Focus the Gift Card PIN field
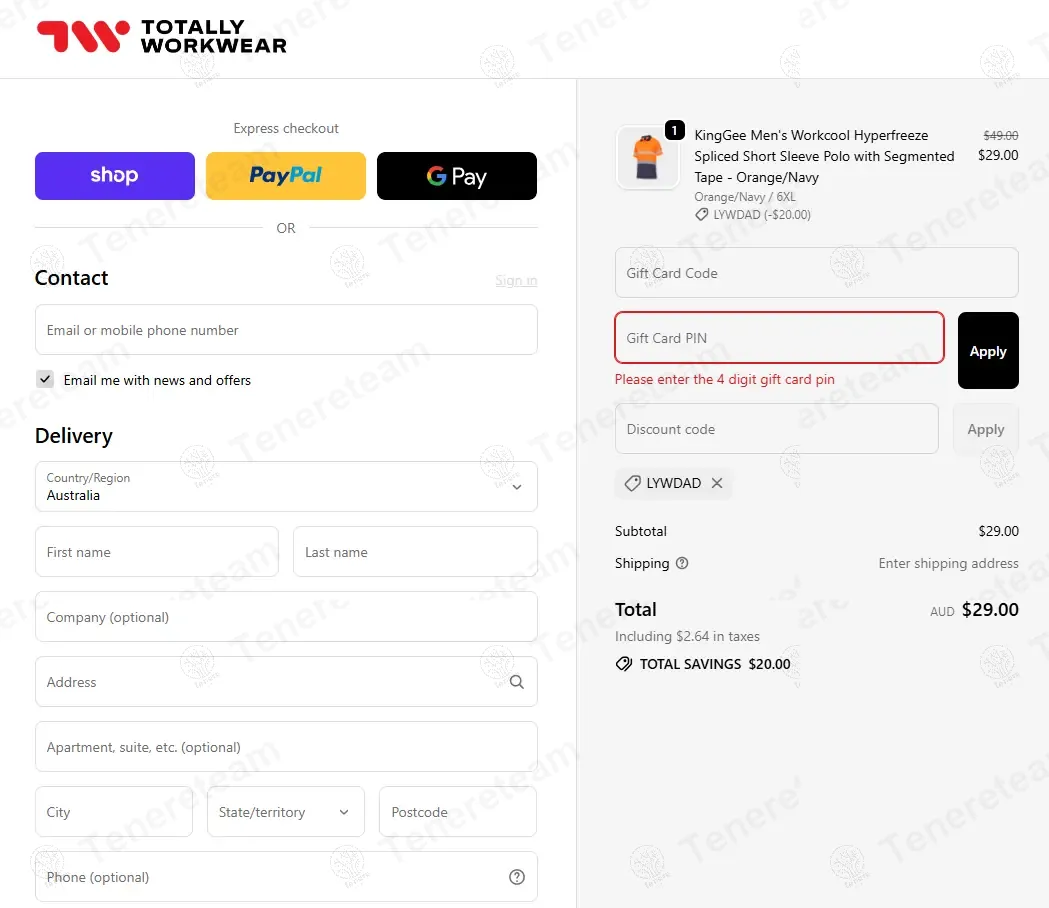 click(x=779, y=338)
